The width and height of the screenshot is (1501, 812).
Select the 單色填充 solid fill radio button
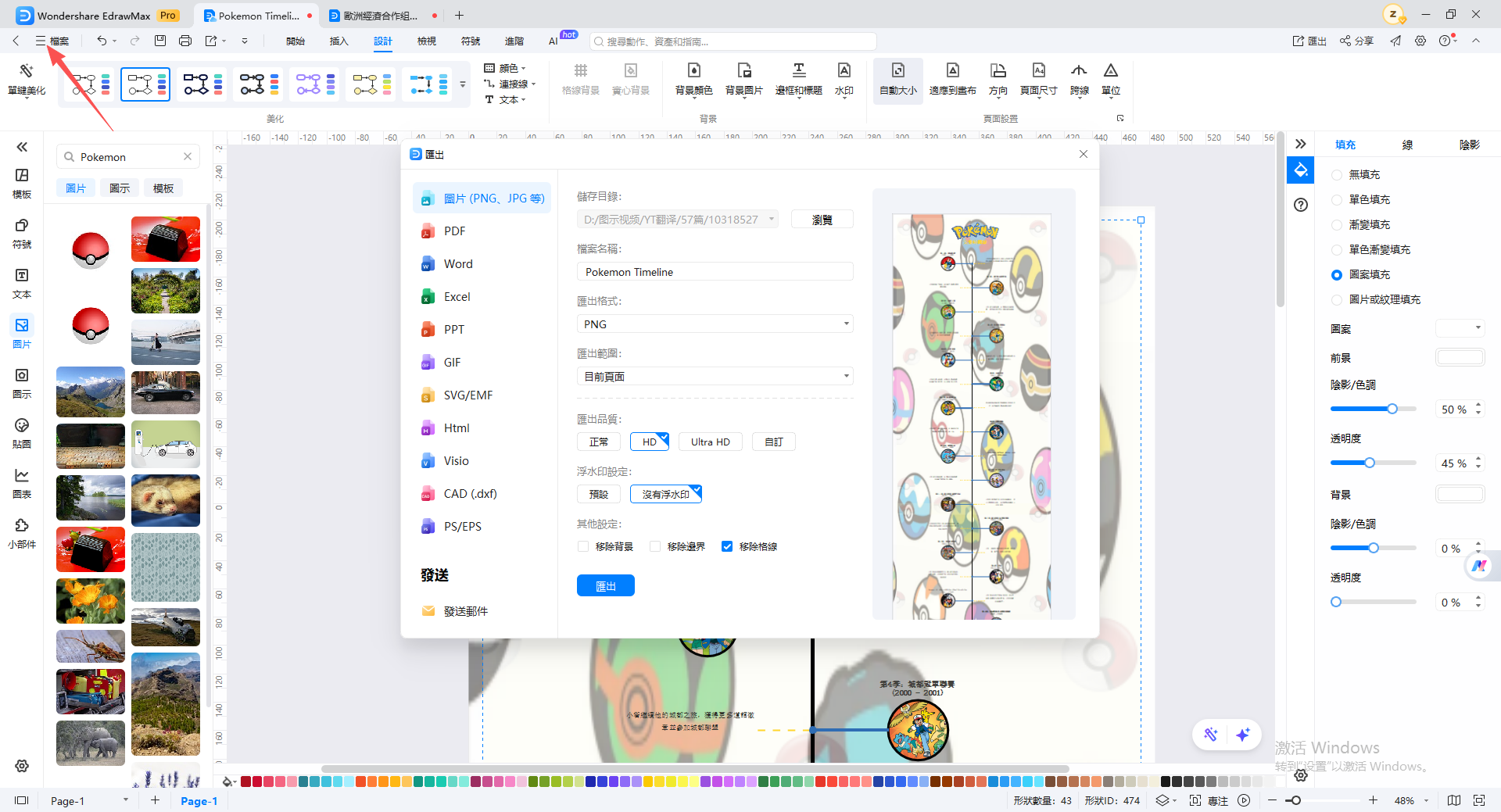[1337, 200]
